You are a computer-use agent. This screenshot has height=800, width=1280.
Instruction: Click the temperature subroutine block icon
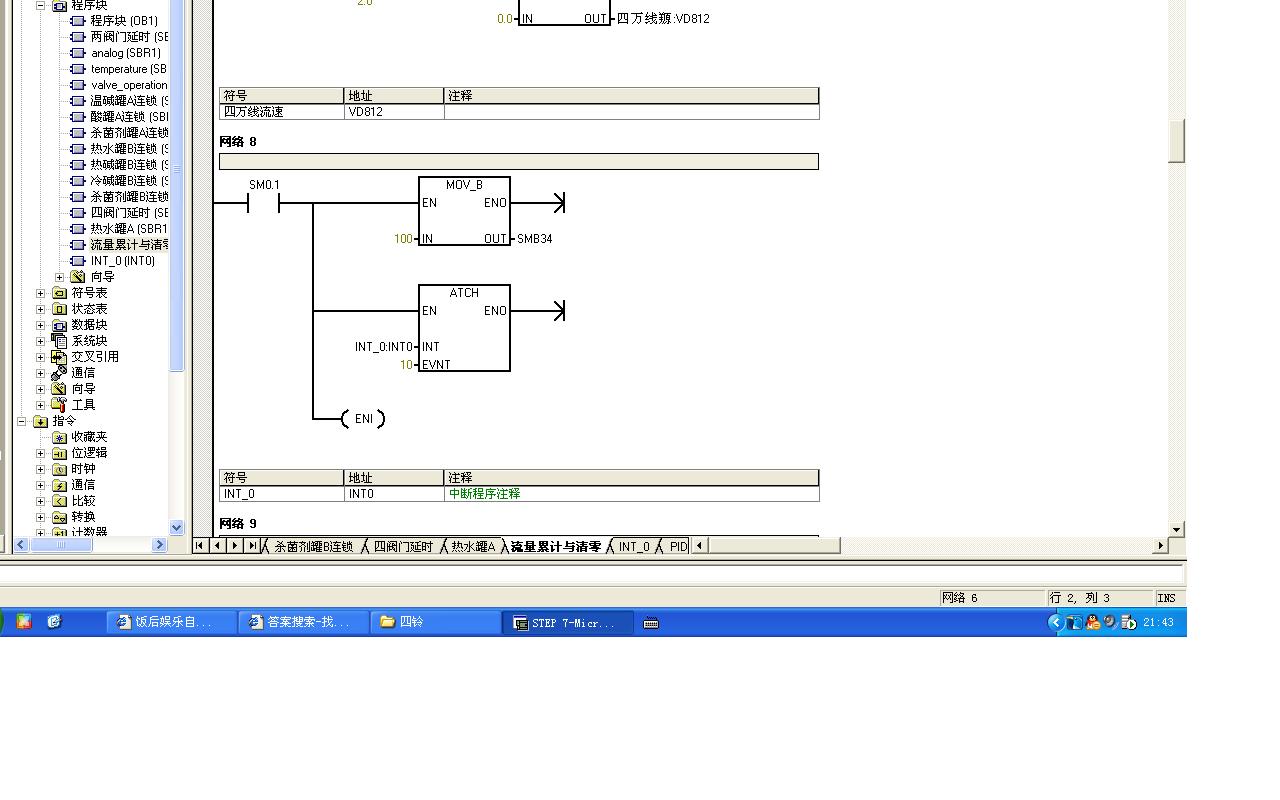point(77,69)
